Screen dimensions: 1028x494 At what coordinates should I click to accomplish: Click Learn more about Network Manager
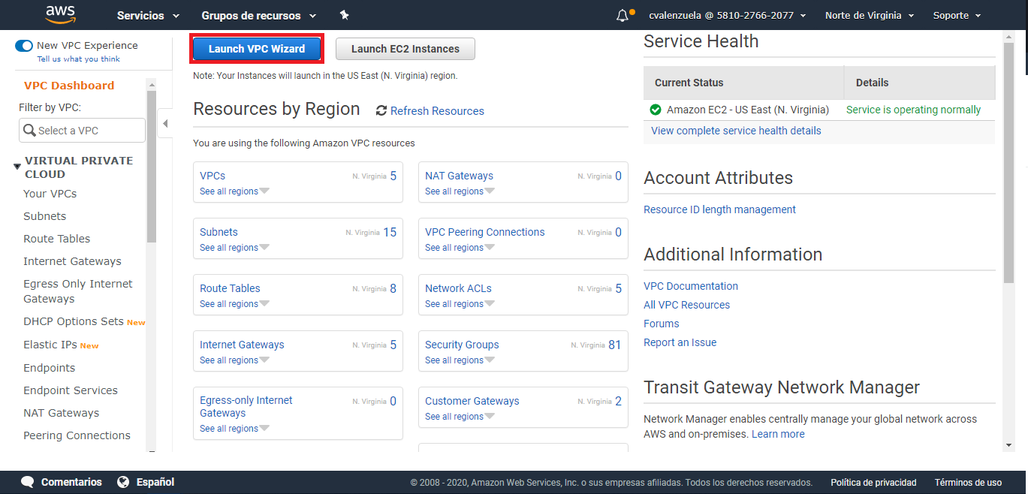point(778,434)
